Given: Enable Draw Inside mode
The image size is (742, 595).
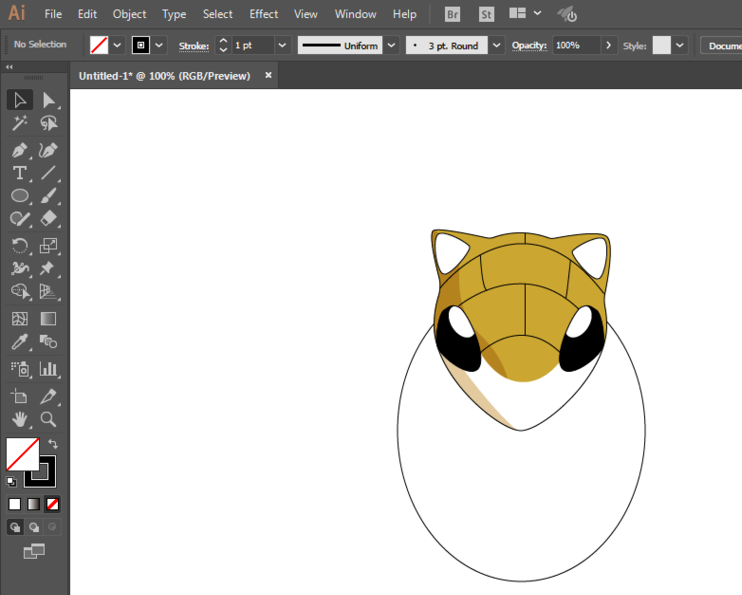Looking at the screenshot, I should 52,527.
